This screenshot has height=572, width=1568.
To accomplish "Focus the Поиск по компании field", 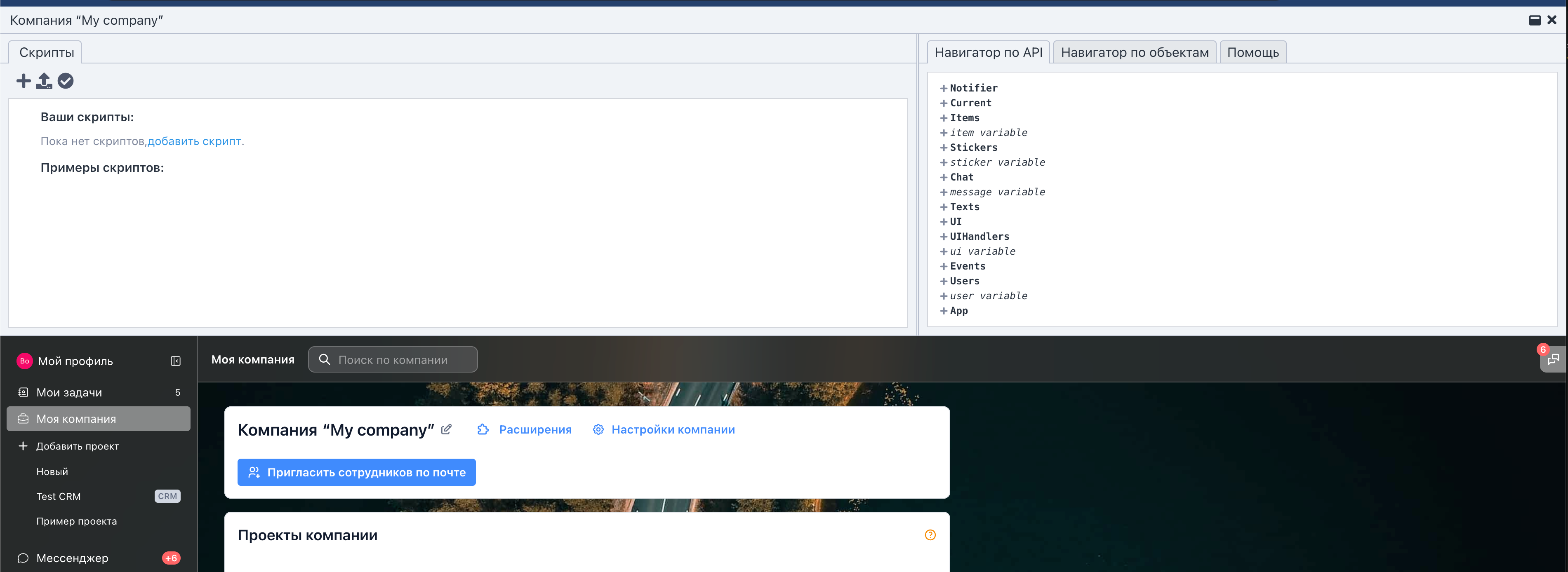I will [x=402, y=360].
